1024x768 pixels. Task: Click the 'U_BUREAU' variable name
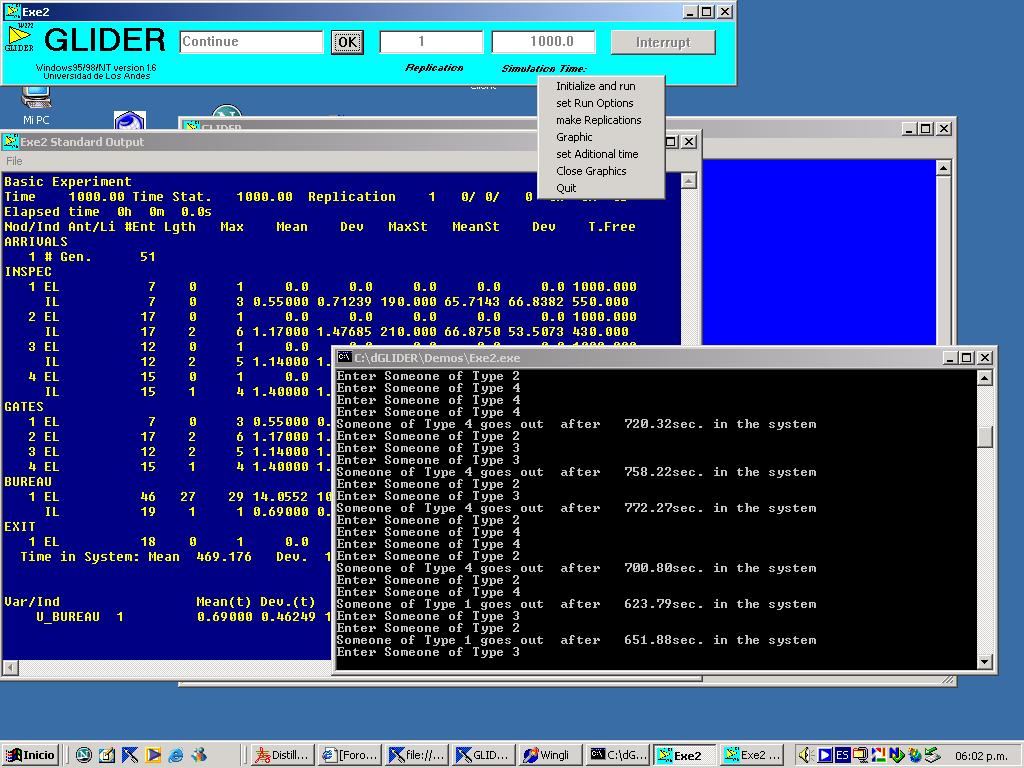pyautogui.click(x=68, y=617)
